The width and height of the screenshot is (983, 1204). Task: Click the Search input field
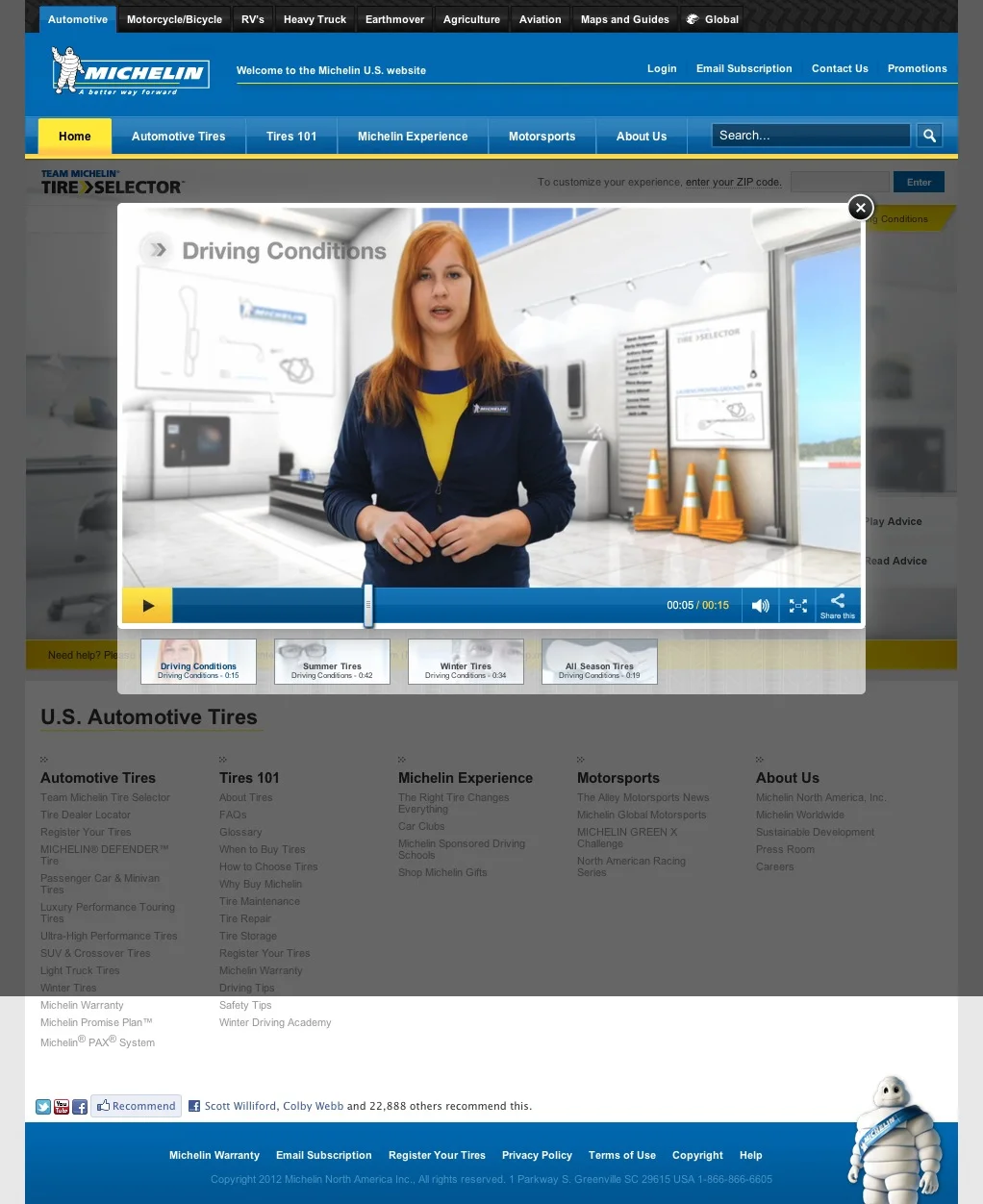coord(811,136)
